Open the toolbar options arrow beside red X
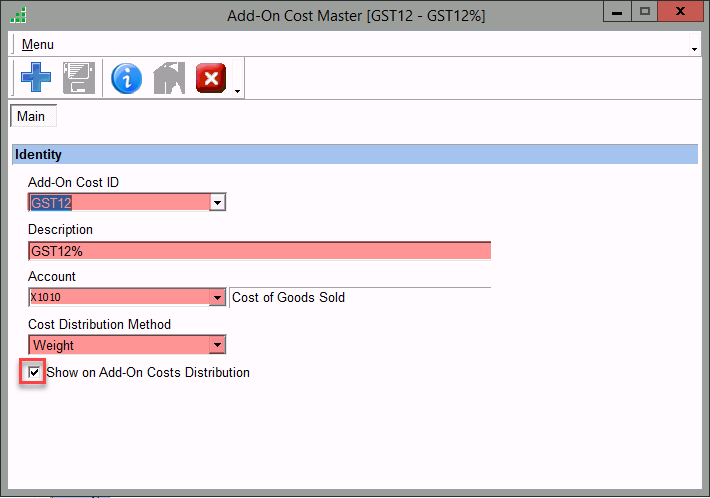Image resolution: width=710 pixels, height=498 pixels. click(237, 92)
